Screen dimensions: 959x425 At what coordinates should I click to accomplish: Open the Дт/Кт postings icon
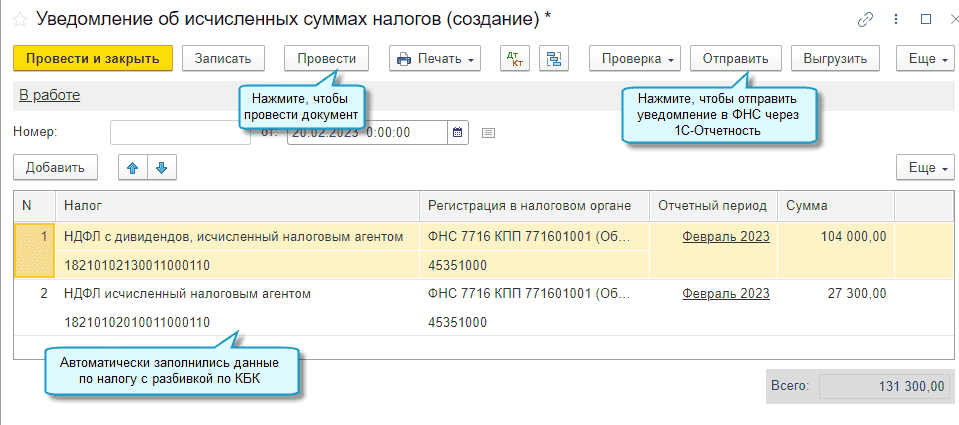tap(515, 59)
